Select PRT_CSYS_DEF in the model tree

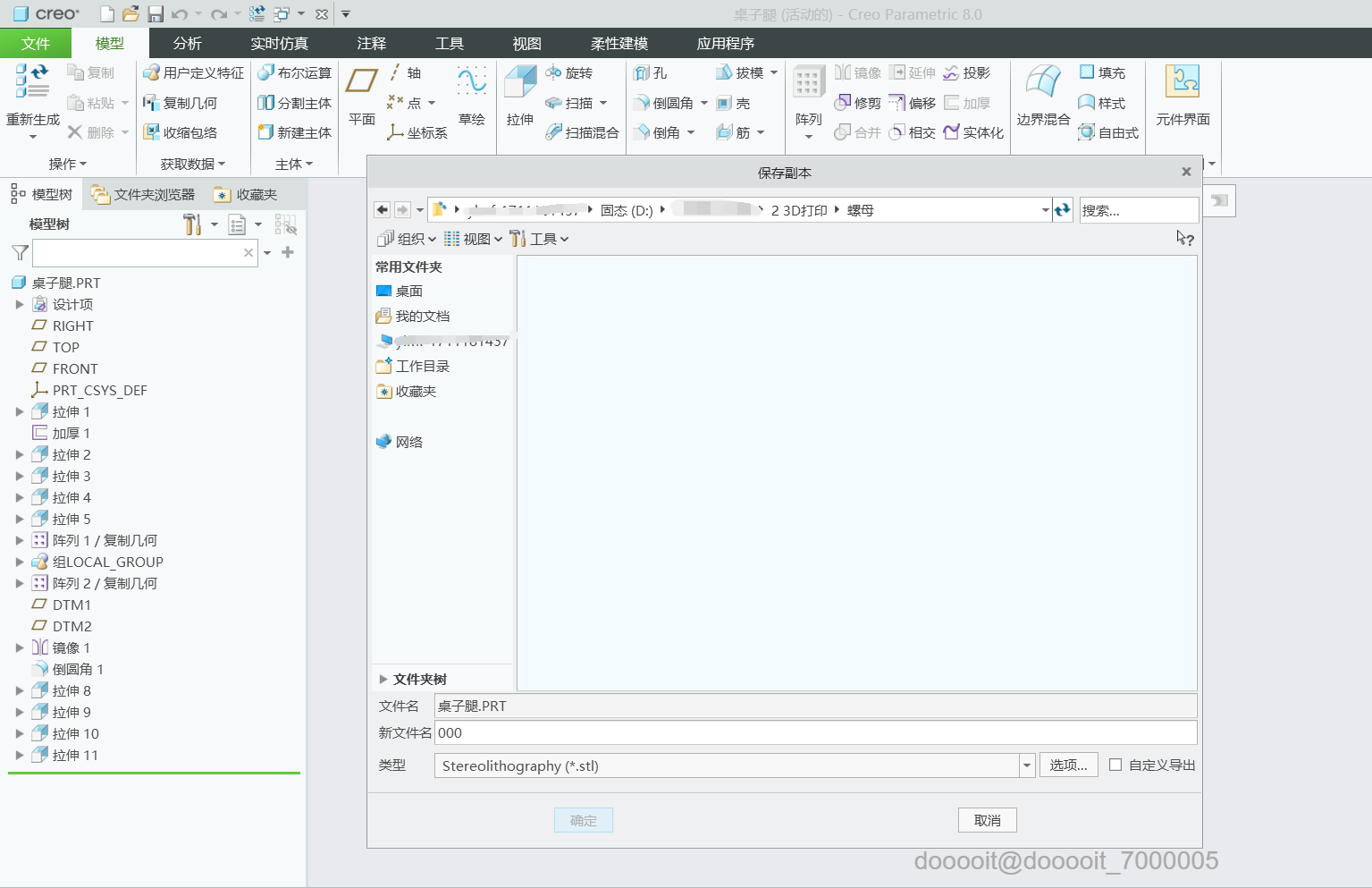(89, 390)
